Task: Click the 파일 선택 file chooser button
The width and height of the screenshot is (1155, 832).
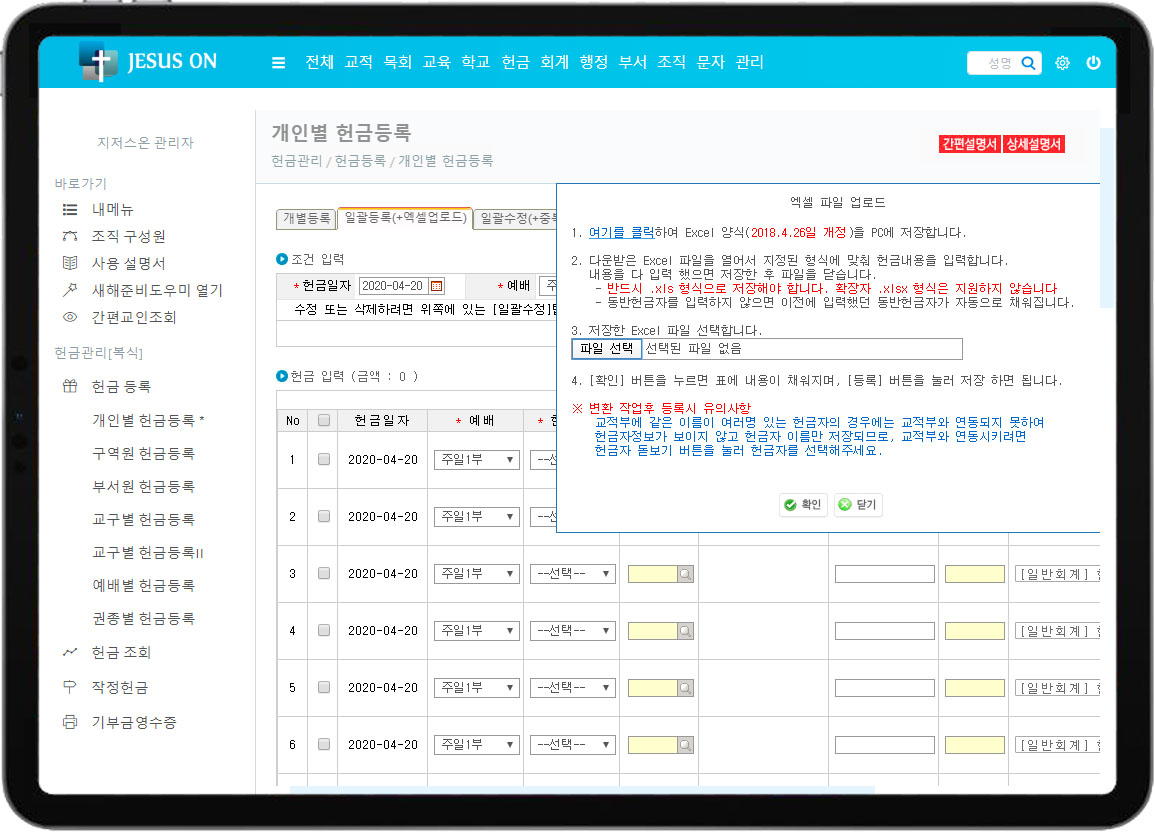Action: click(x=606, y=349)
